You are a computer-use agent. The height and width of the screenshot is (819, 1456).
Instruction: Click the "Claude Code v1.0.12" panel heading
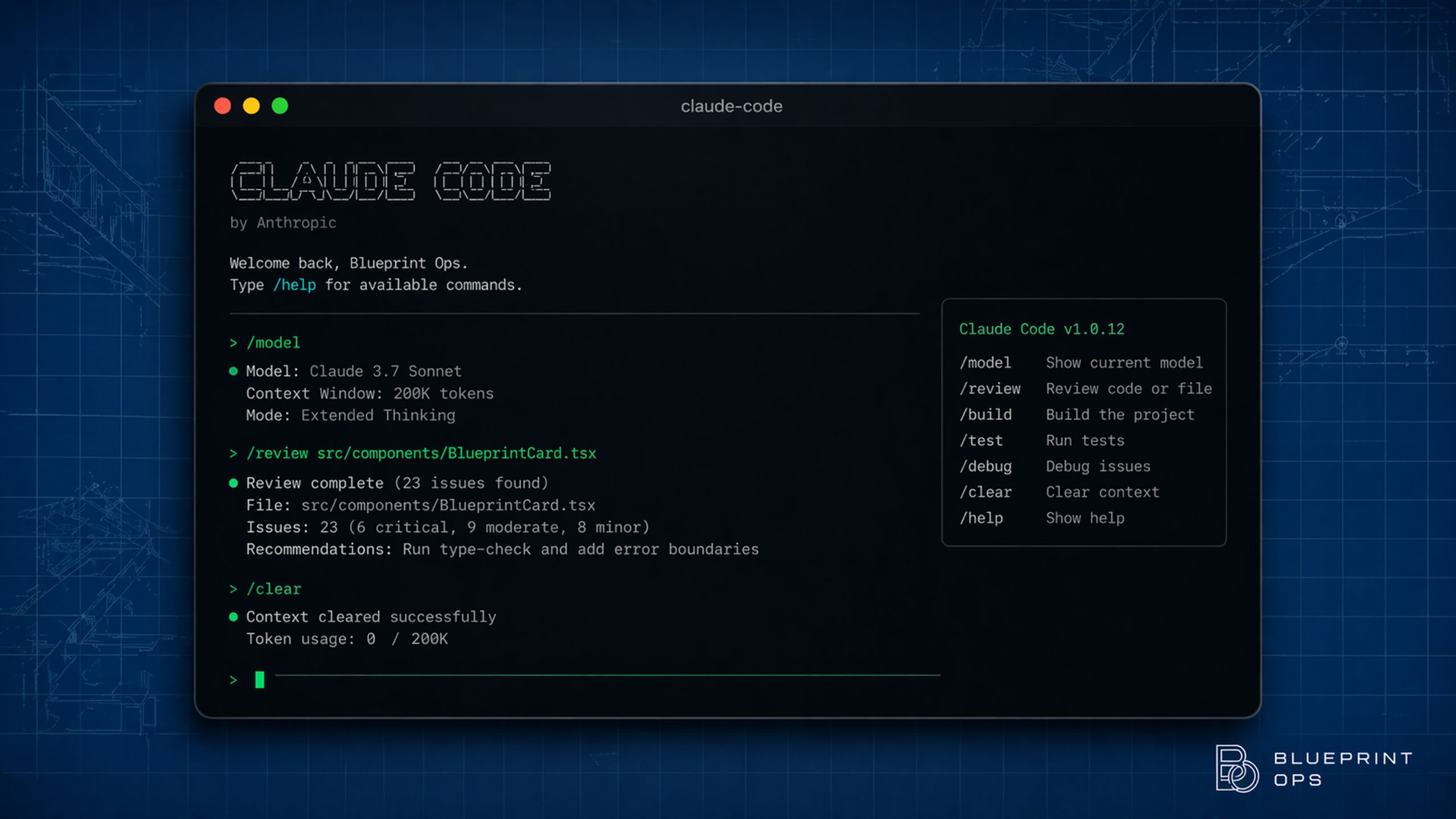click(x=1042, y=329)
